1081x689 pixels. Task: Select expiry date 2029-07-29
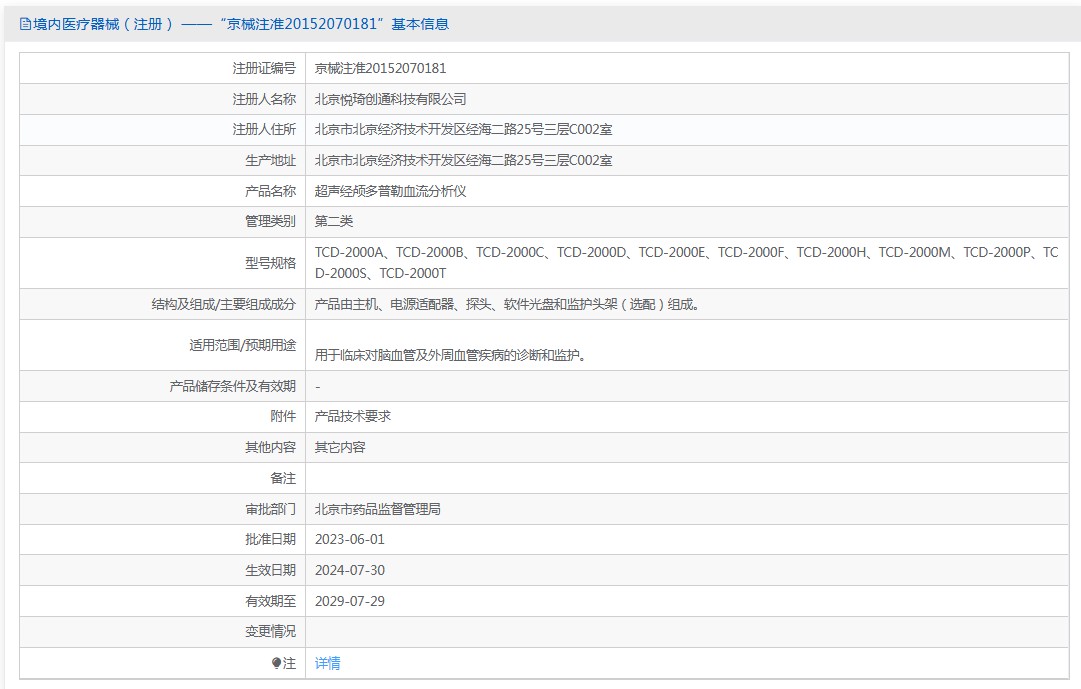350,601
